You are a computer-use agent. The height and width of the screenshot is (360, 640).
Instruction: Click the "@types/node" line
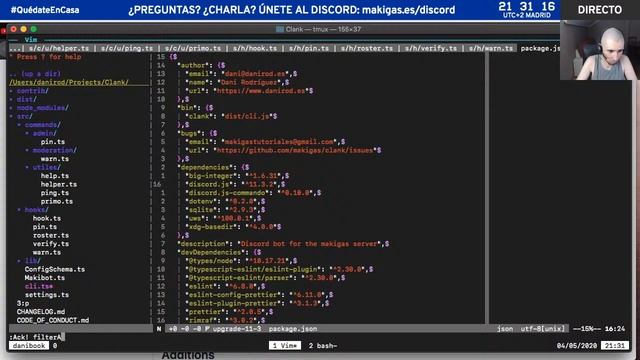pyautogui.click(x=241, y=261)
